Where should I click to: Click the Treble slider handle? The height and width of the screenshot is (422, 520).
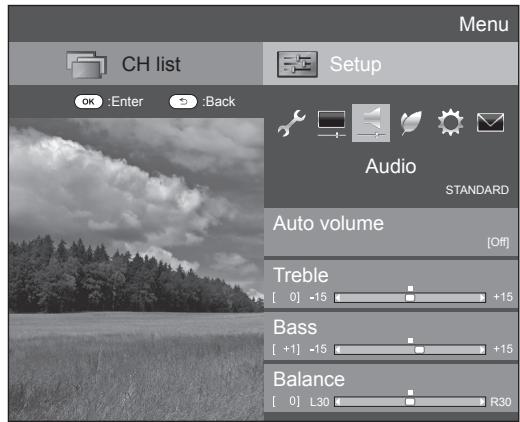[x=410, y=297]
